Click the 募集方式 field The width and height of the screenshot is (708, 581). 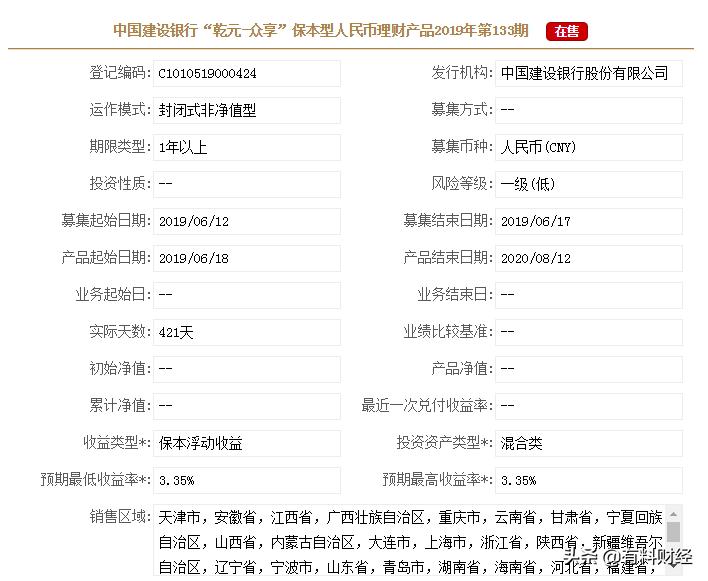[589, 110]
